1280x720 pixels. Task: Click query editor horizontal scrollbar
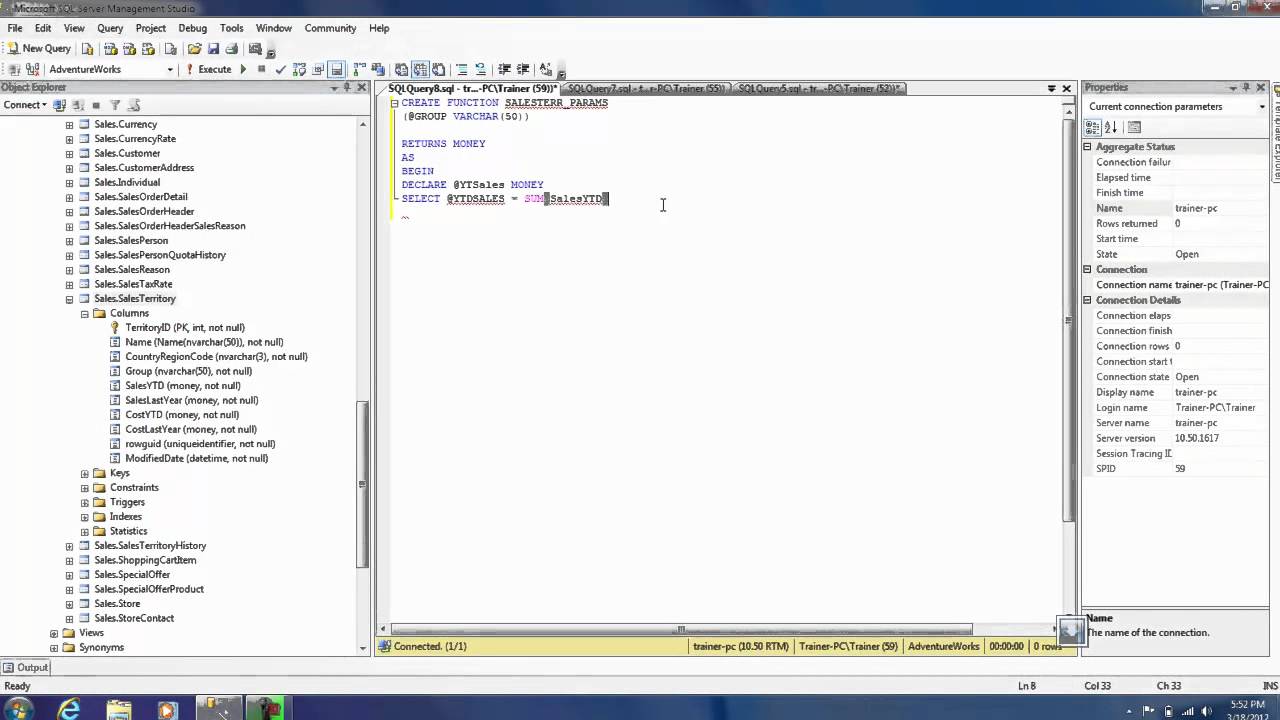[681, 629]
